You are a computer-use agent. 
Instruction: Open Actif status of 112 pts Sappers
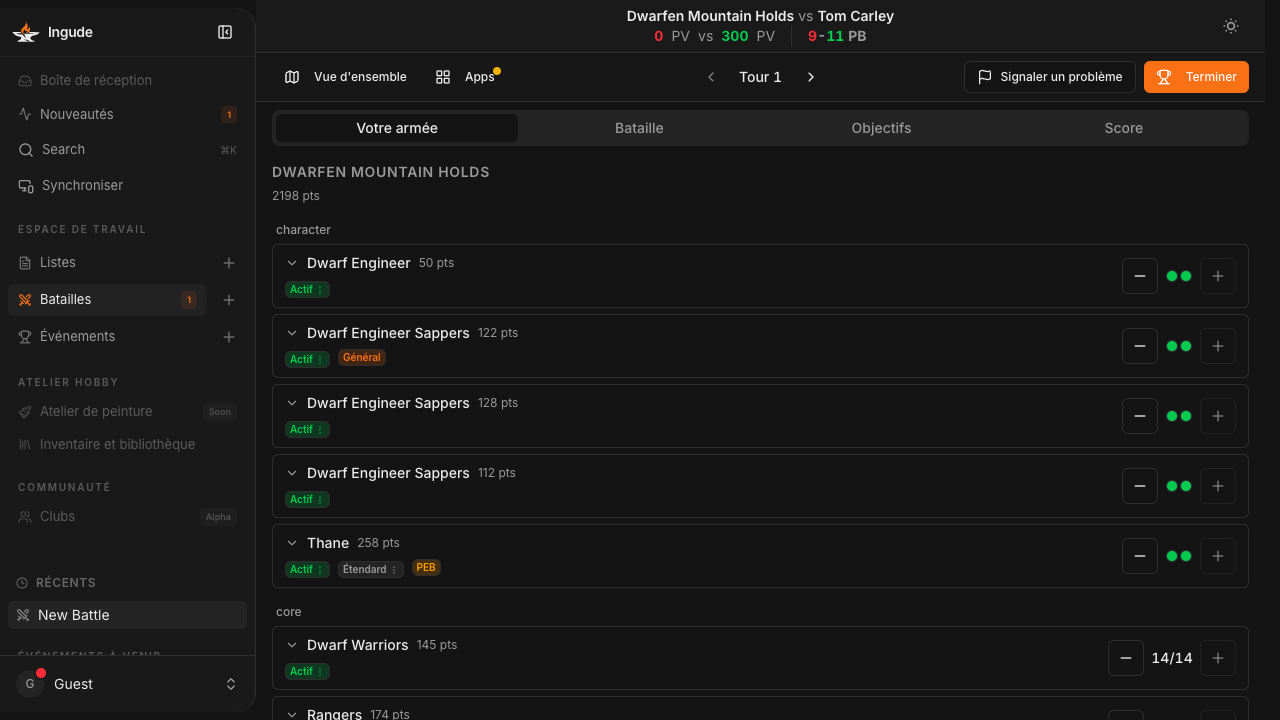point(307,499)
